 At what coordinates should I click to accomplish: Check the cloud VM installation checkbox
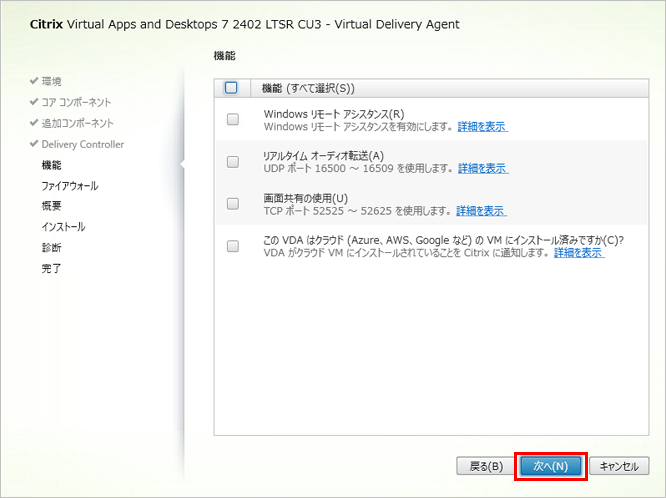(x=233, y=246)
